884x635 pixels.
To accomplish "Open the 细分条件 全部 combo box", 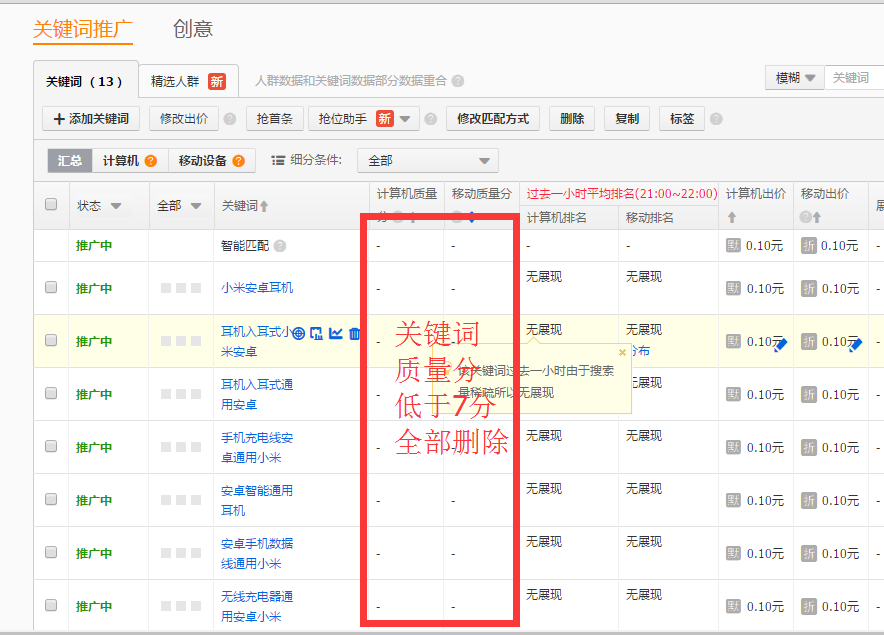I will click(428, 161).
